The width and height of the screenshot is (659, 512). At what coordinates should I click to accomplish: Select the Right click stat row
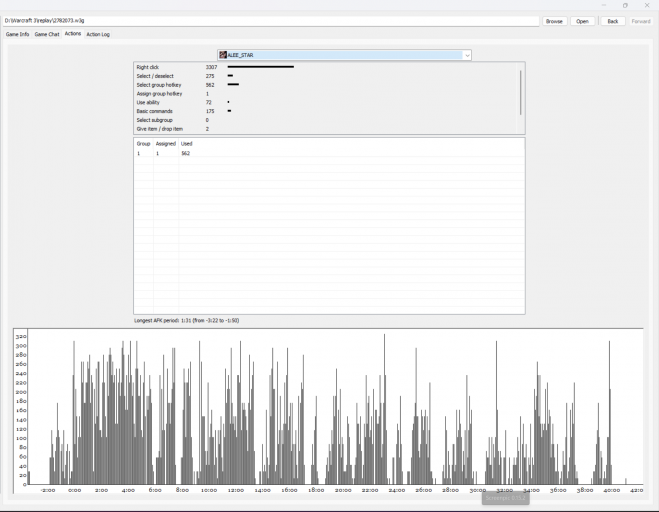(x=326, y=67)
